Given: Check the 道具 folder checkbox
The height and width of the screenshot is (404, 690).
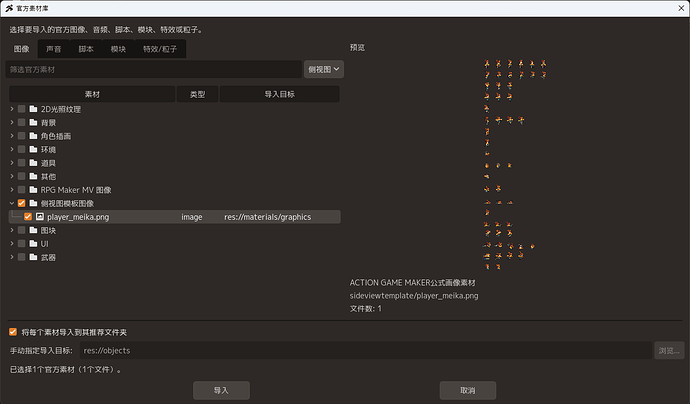Looking at the screenshot, I should [x=21, y=162].
